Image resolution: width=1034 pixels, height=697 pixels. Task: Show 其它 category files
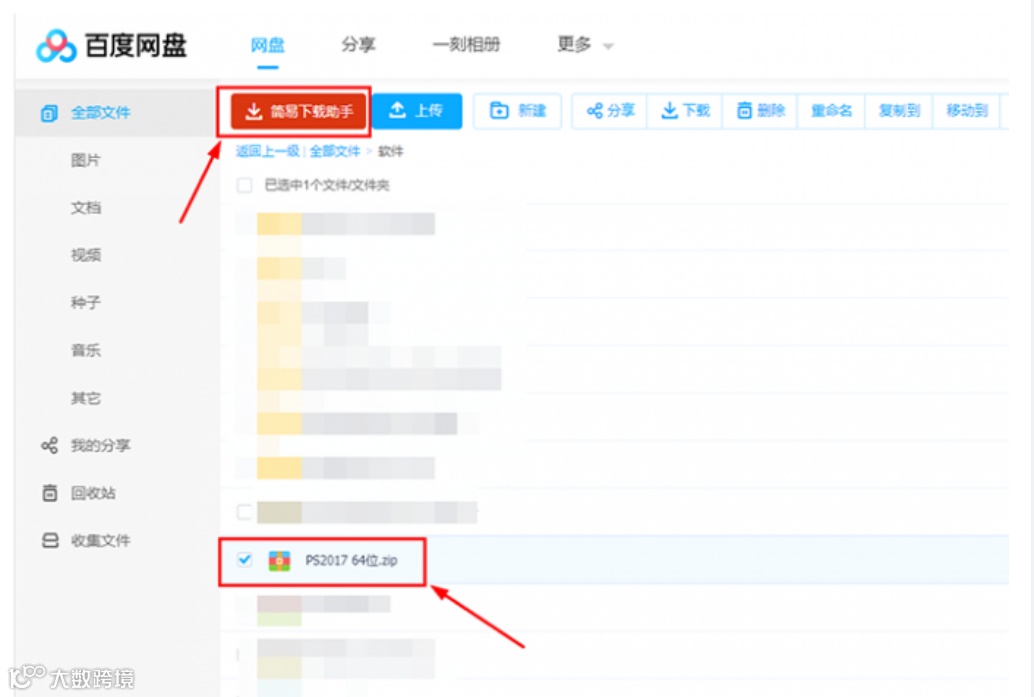tap(86, 398)
